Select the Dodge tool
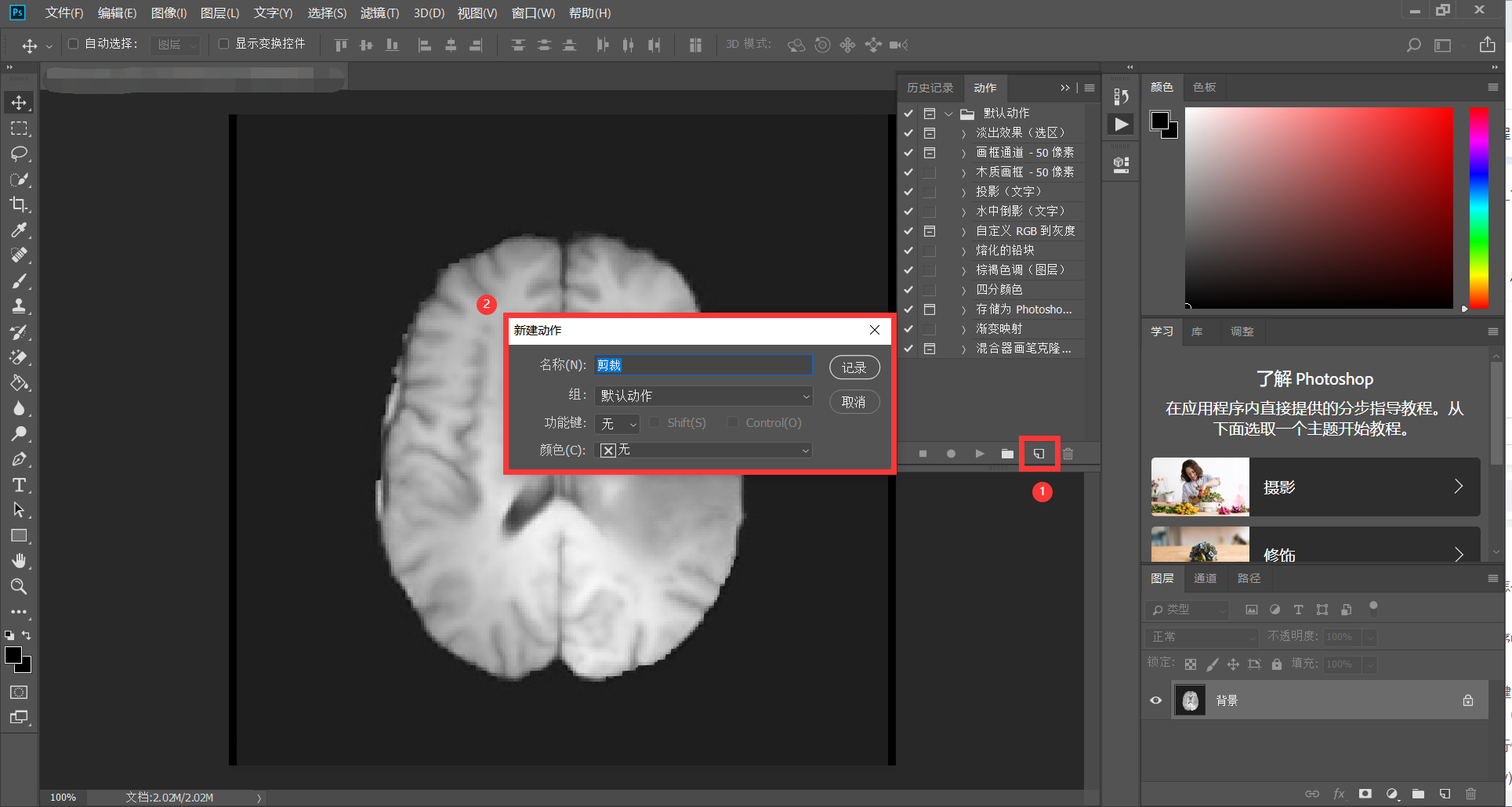Screen dimensions: 1512x807 (x=19, y=434)
